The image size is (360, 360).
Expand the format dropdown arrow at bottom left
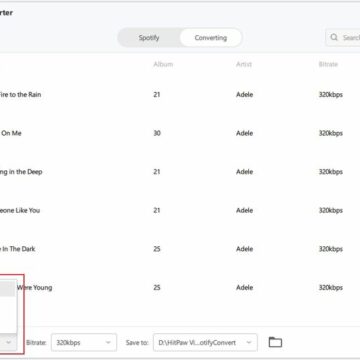click(x=9, y=342)
